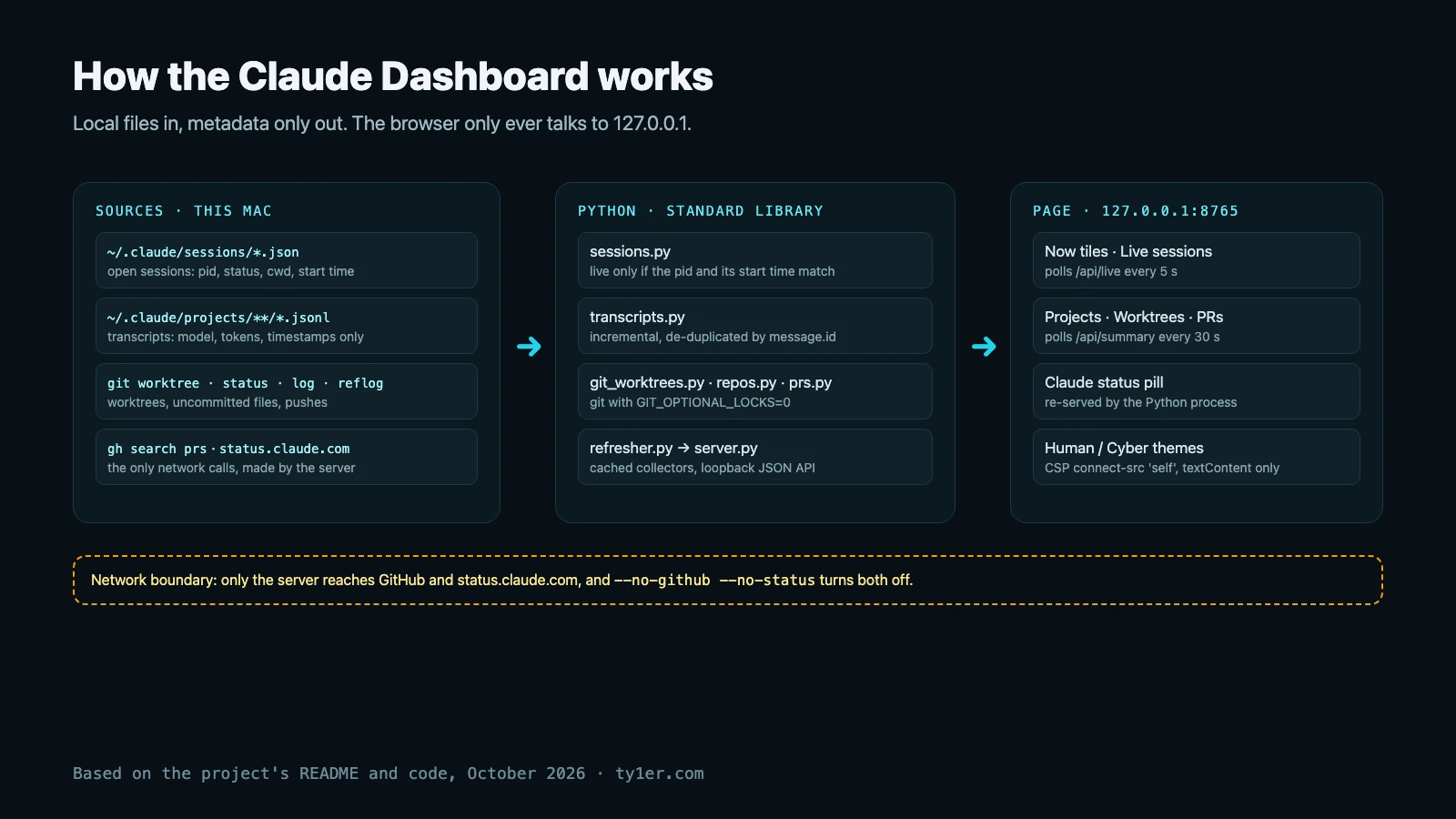The width and height of the screenshot is (1456, 819).
Task: Click 're-served by the Python process' text
Action: pyautogui.click(x=1141, y=402)
